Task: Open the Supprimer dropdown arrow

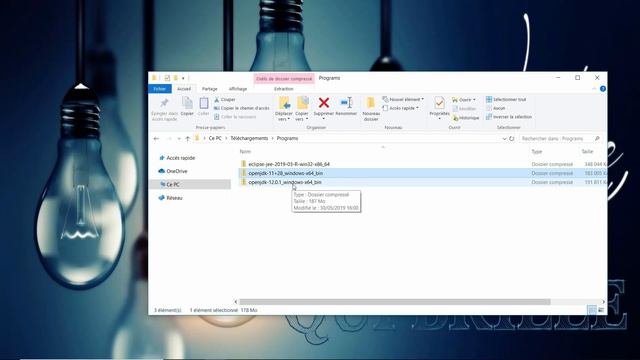Action: pyautogui.click(x=324, y=119)
